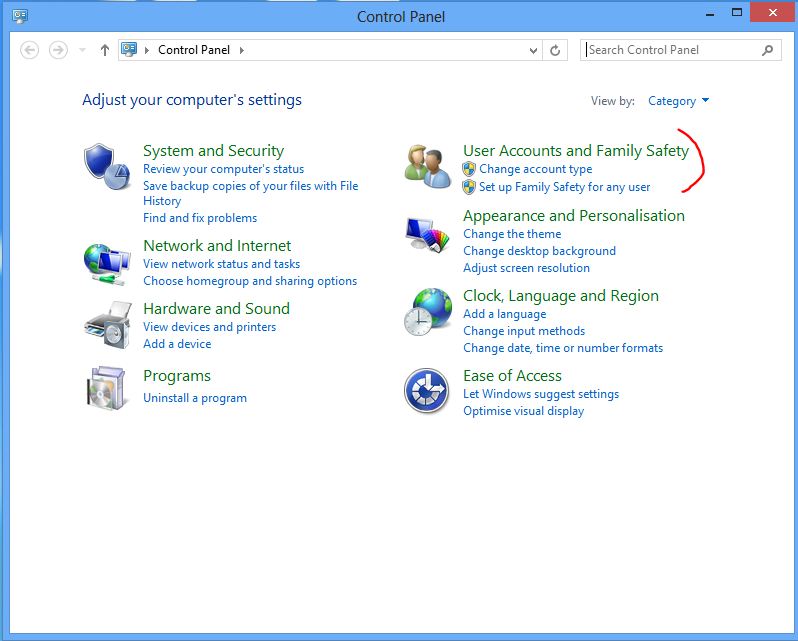Click the Control Panel breadcrumb

[x=194, y=50]
